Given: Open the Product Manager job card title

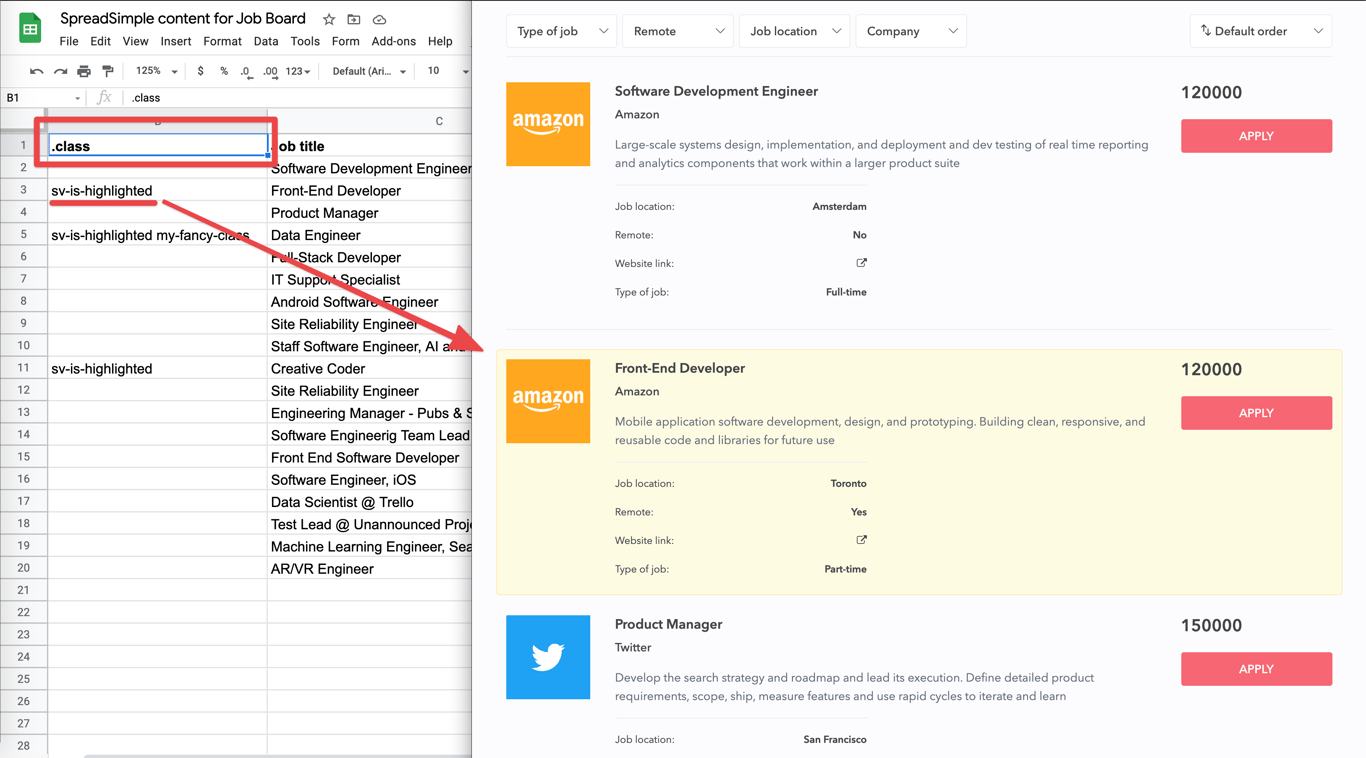Looking at the screenshot, I should pos(668,624).
